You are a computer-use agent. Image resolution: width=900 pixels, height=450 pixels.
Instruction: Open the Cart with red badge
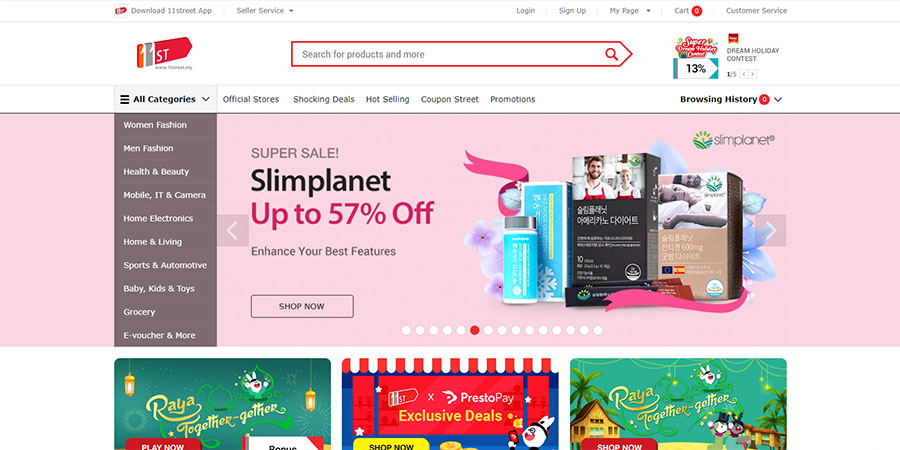pos(688,10)
